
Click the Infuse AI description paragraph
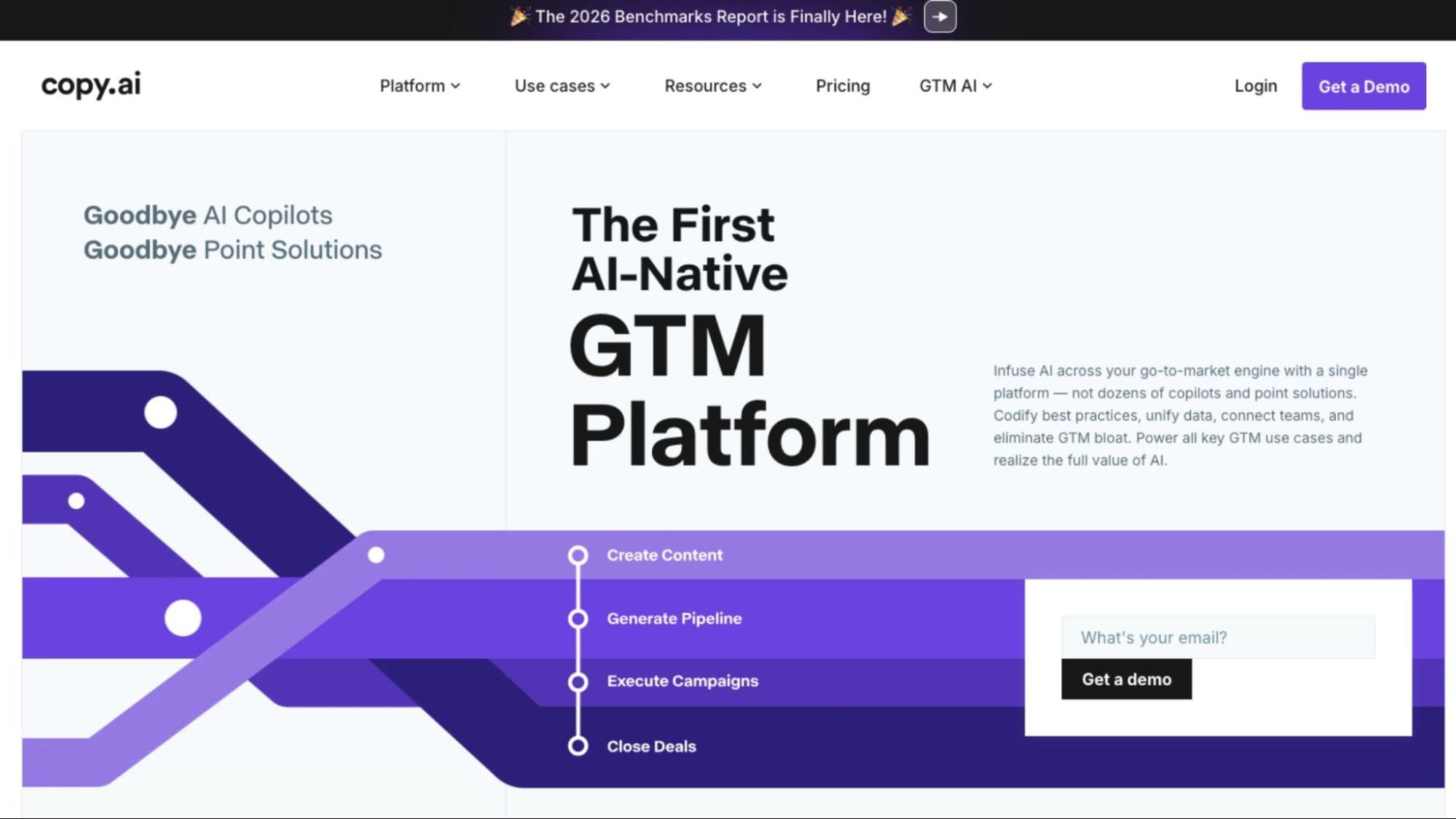point(1180,416)
